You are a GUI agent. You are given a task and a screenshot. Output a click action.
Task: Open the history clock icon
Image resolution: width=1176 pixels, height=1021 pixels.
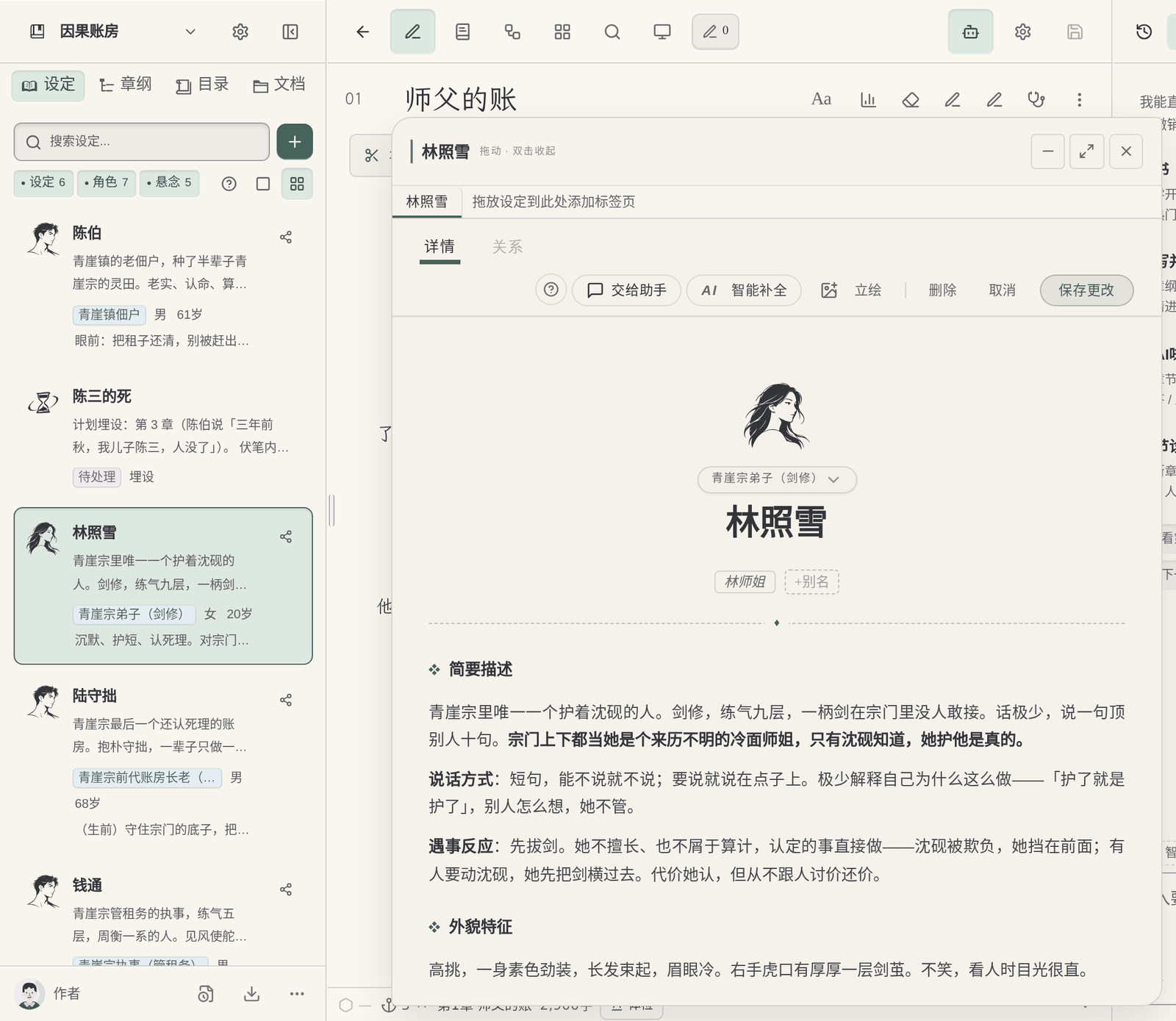1144,32
